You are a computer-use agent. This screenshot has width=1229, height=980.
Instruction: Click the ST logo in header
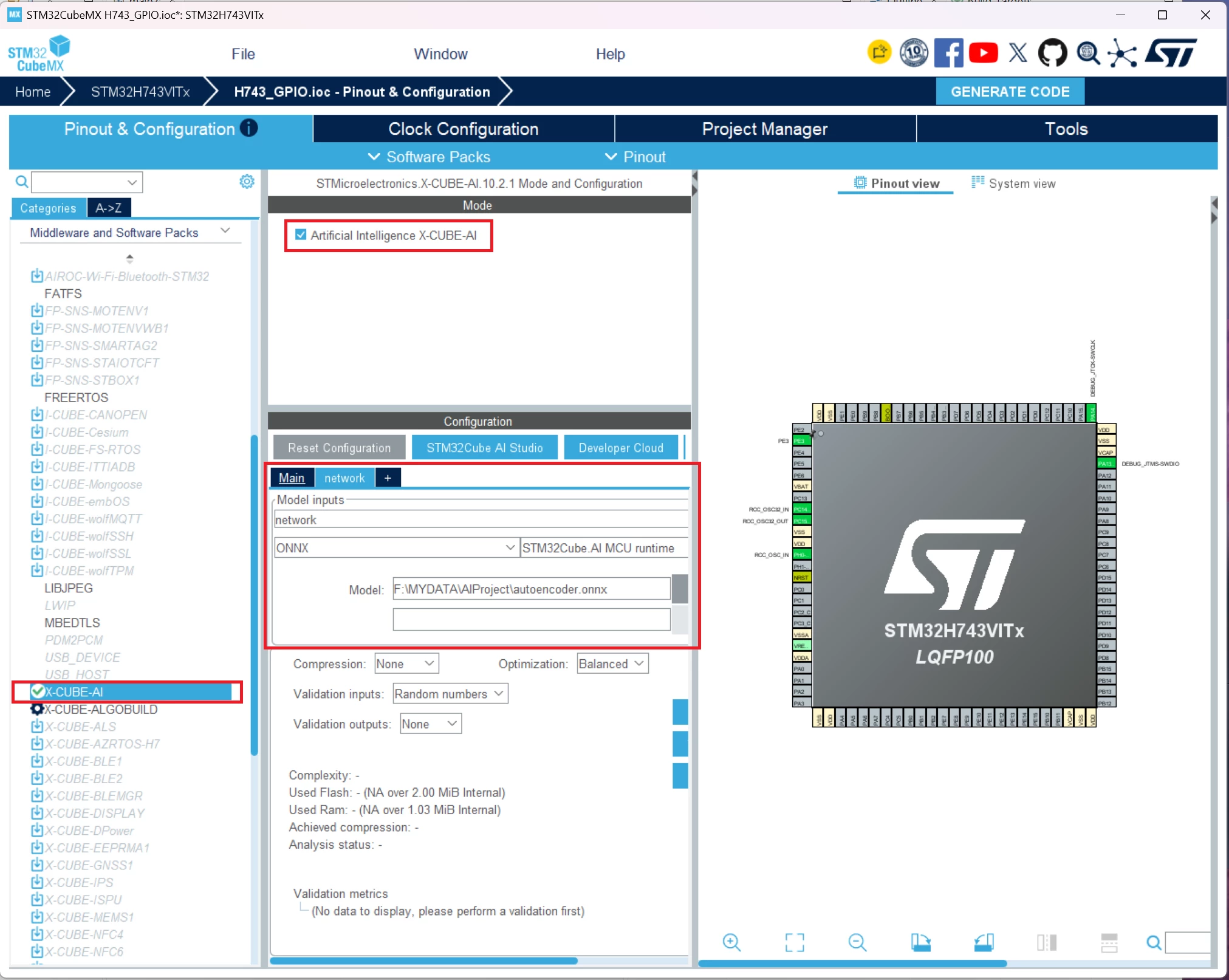(x=1171, y=53)
